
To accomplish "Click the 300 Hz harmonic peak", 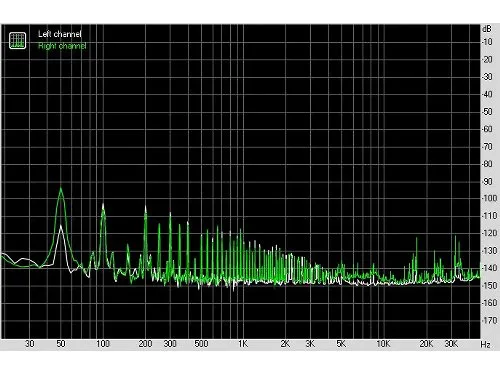I will click(x=170, y=214).
